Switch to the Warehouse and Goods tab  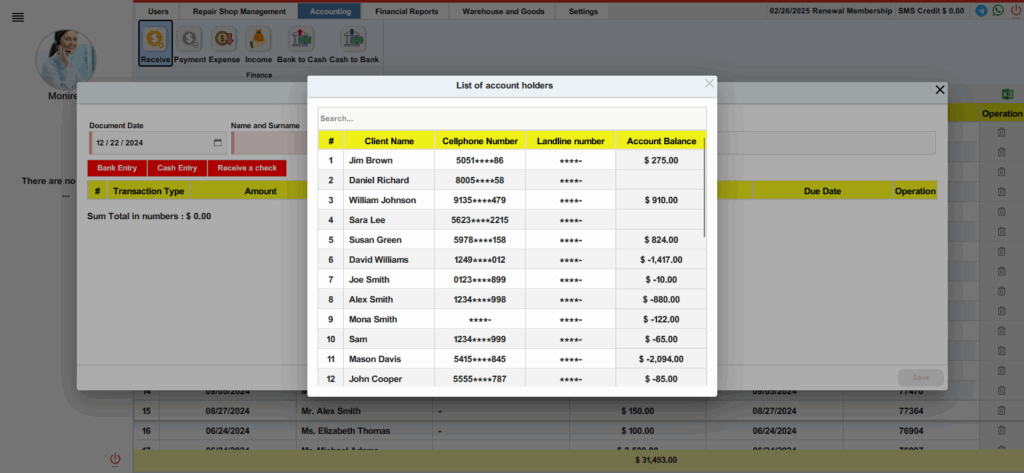[x=503, y=11]
